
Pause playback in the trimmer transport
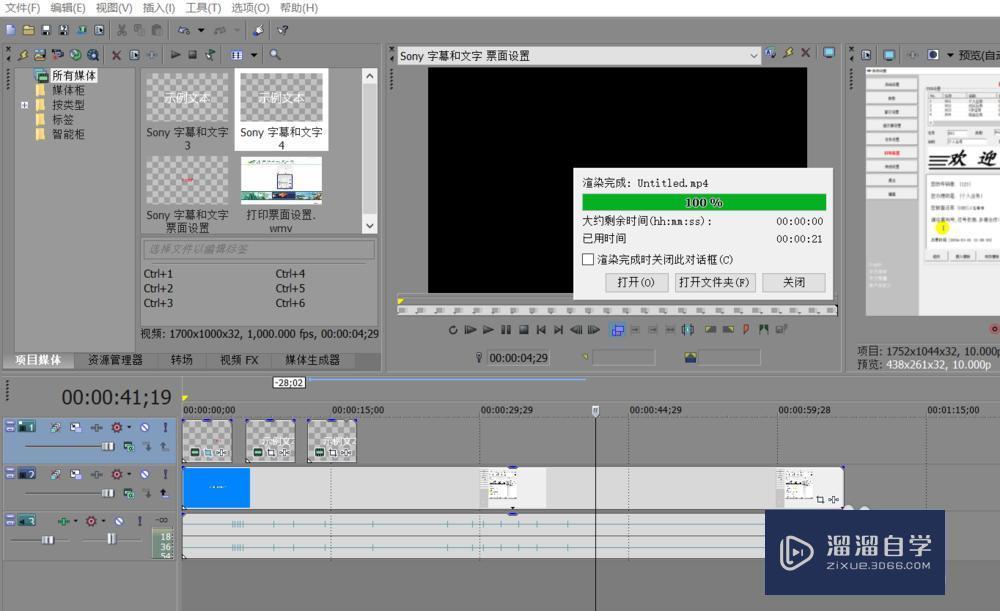(506, 330)
